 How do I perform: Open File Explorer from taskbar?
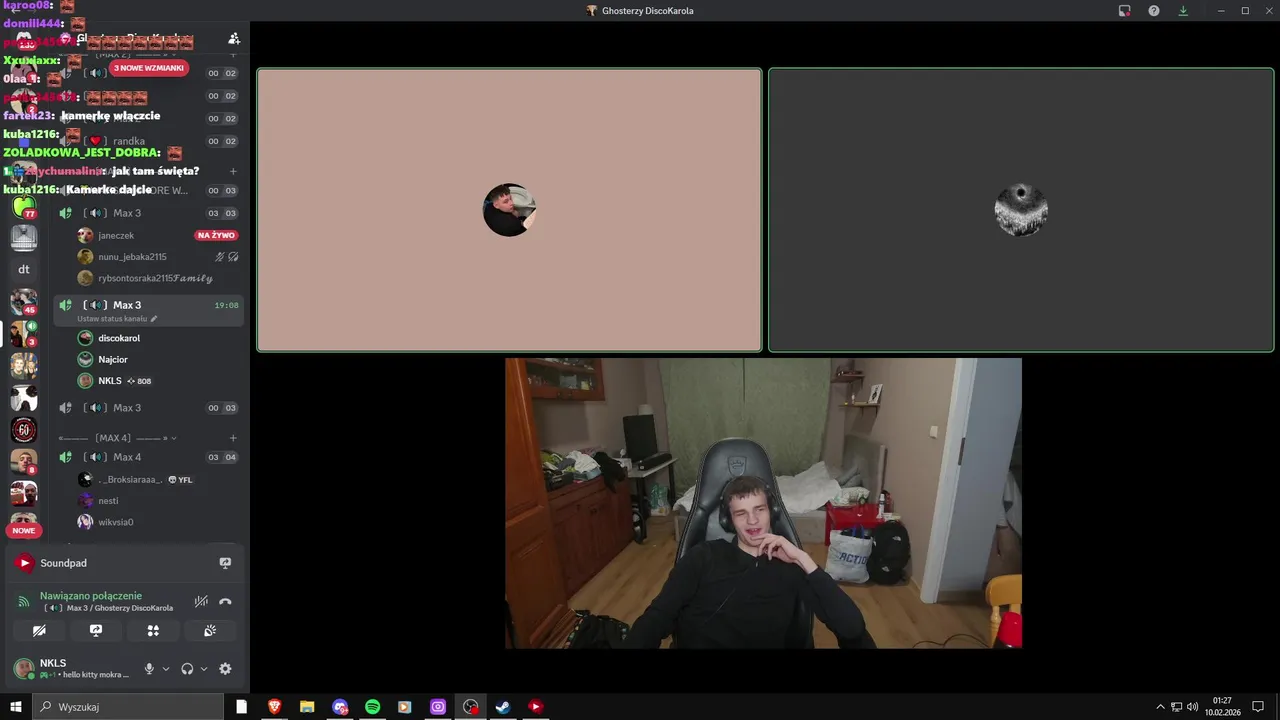307,707
